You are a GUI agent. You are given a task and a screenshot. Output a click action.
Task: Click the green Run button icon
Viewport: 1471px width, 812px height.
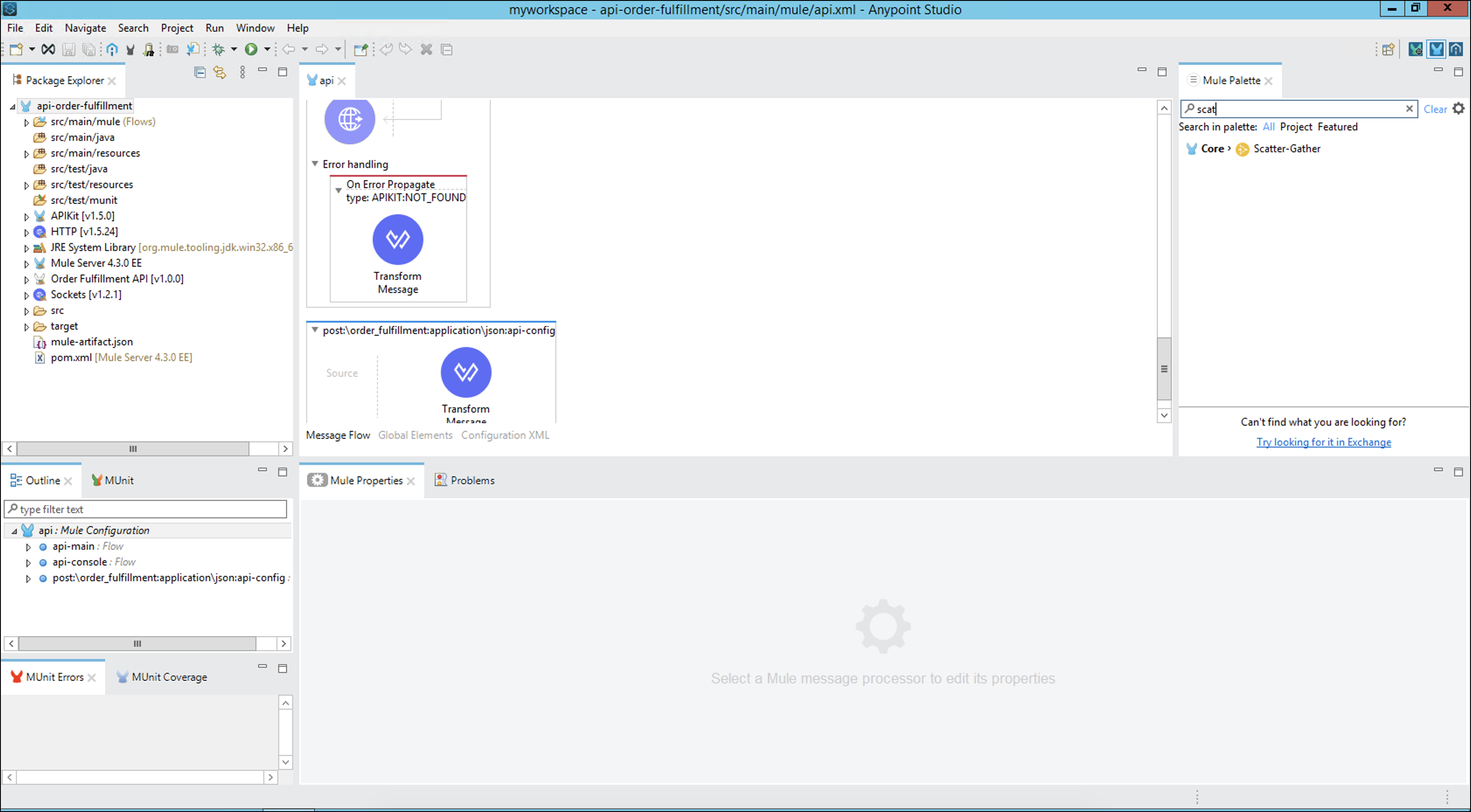(251, 50)
